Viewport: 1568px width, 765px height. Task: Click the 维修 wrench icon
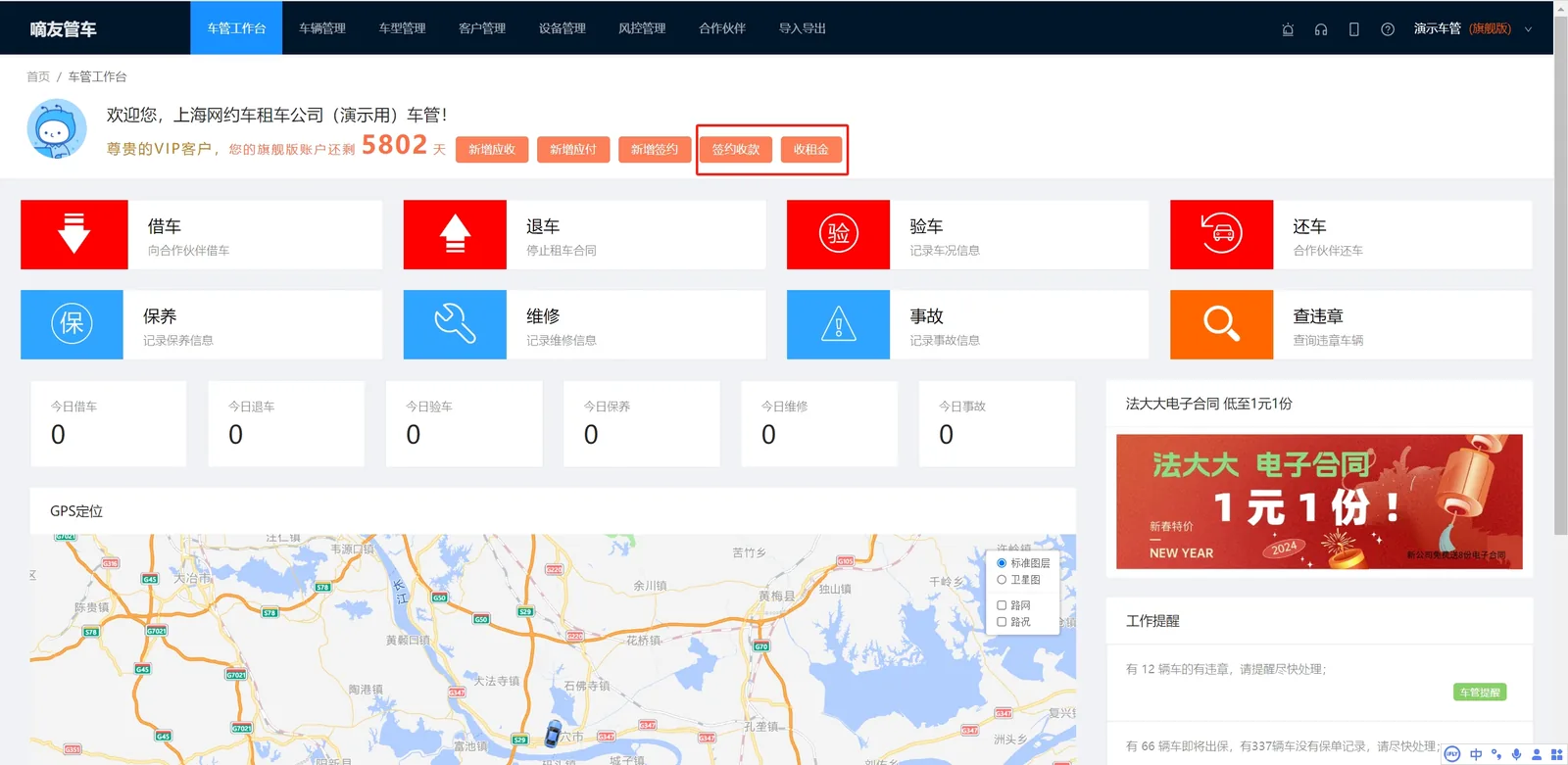(455, 324)
